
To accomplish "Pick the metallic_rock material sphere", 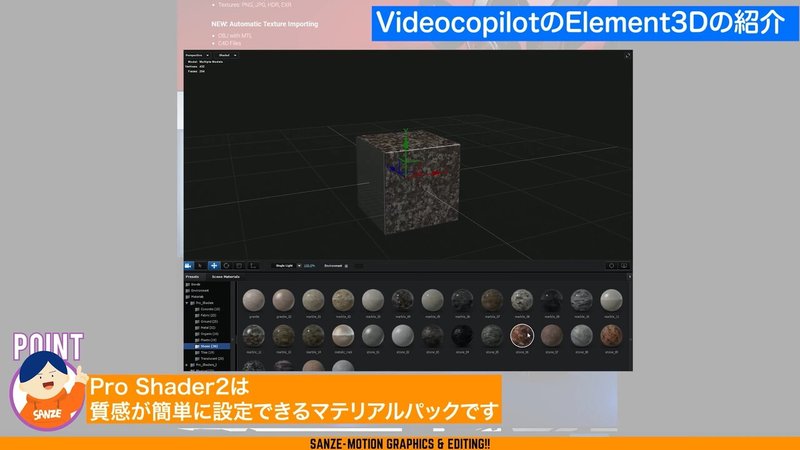I will pos(343,336).
